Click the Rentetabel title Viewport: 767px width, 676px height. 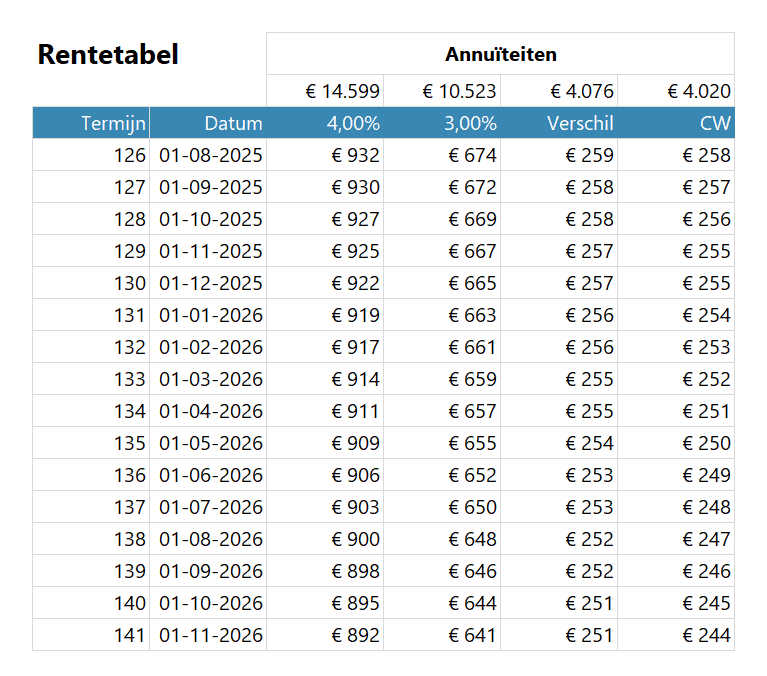point(108,55)
